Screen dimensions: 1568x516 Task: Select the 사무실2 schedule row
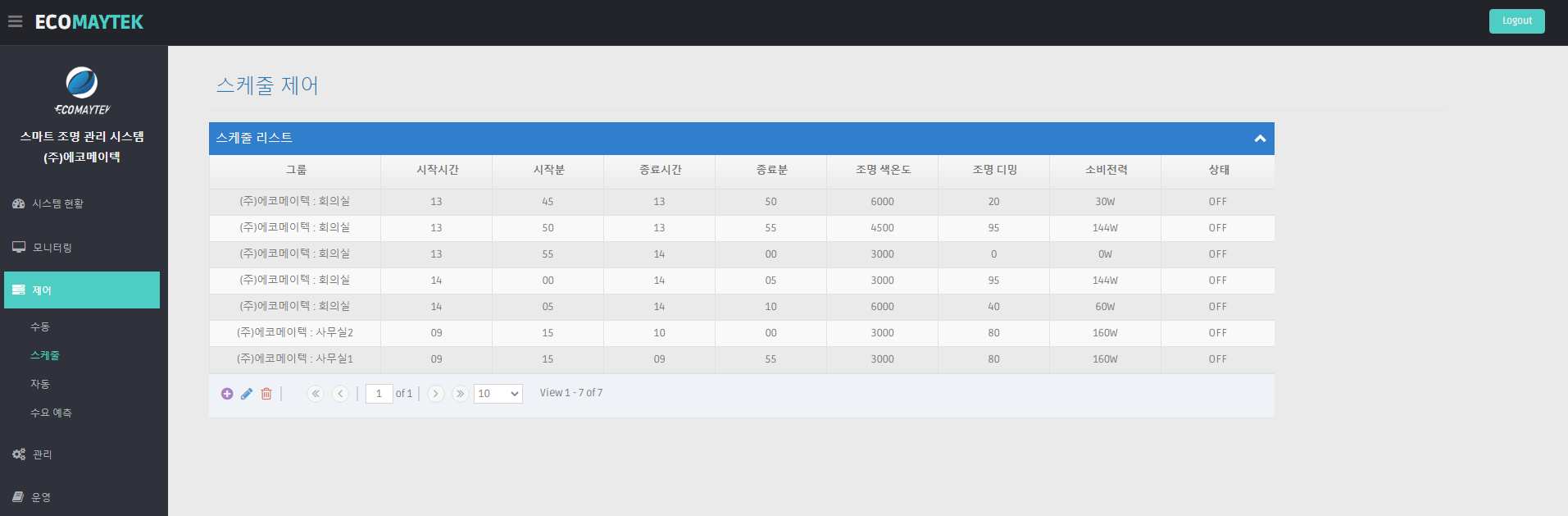pos(742,333)
